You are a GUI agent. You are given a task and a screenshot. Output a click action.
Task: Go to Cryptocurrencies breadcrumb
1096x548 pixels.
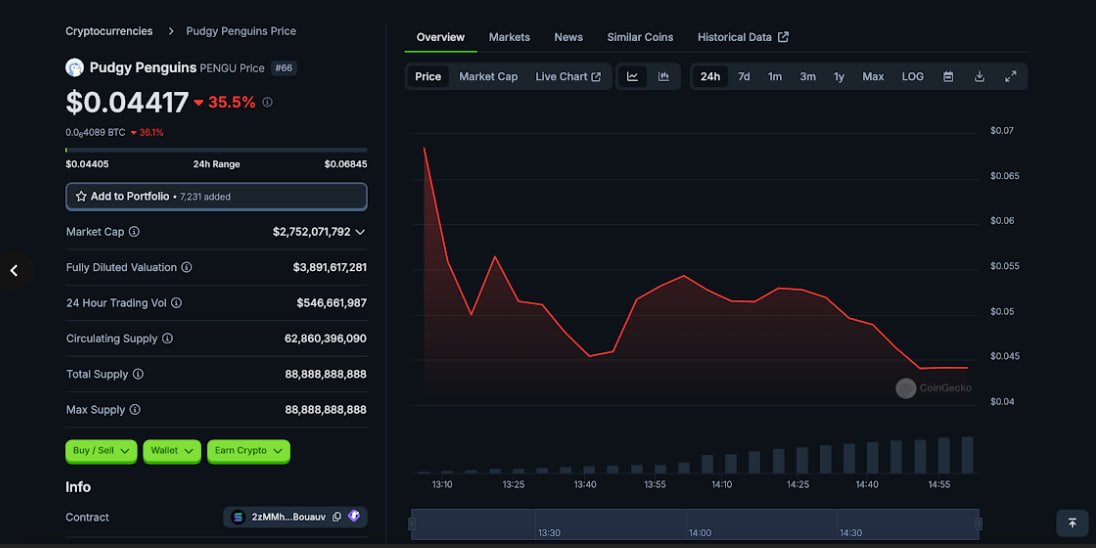point(109,31)
